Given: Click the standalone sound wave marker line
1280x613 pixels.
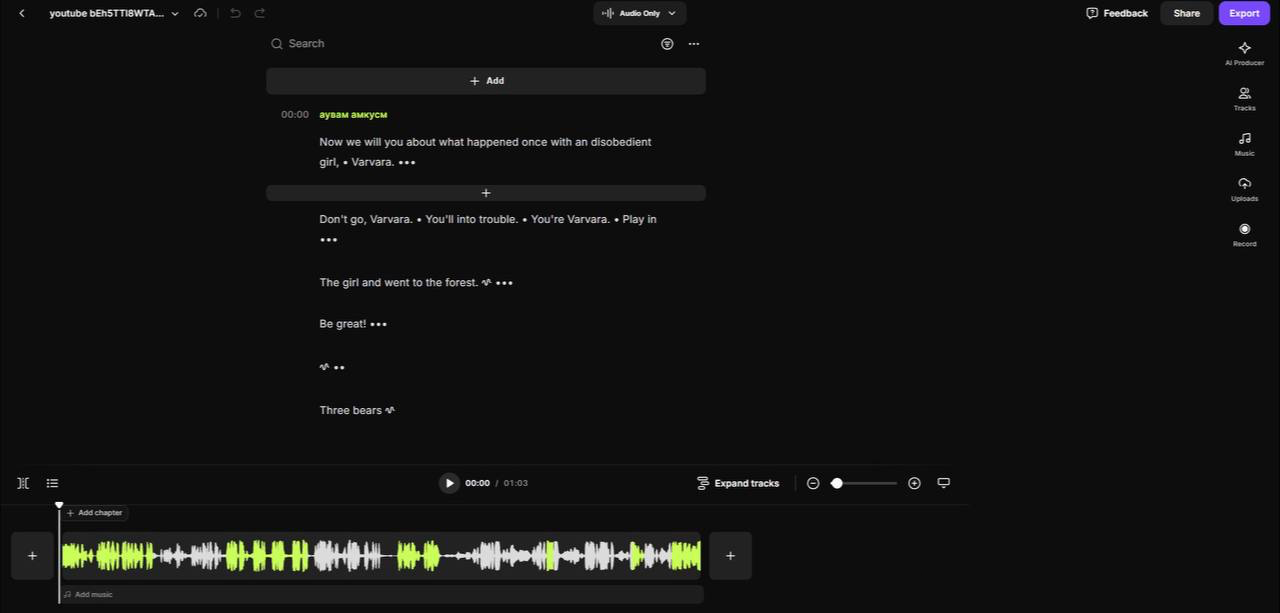Looking at the screenshot, I should coord(324,367).
